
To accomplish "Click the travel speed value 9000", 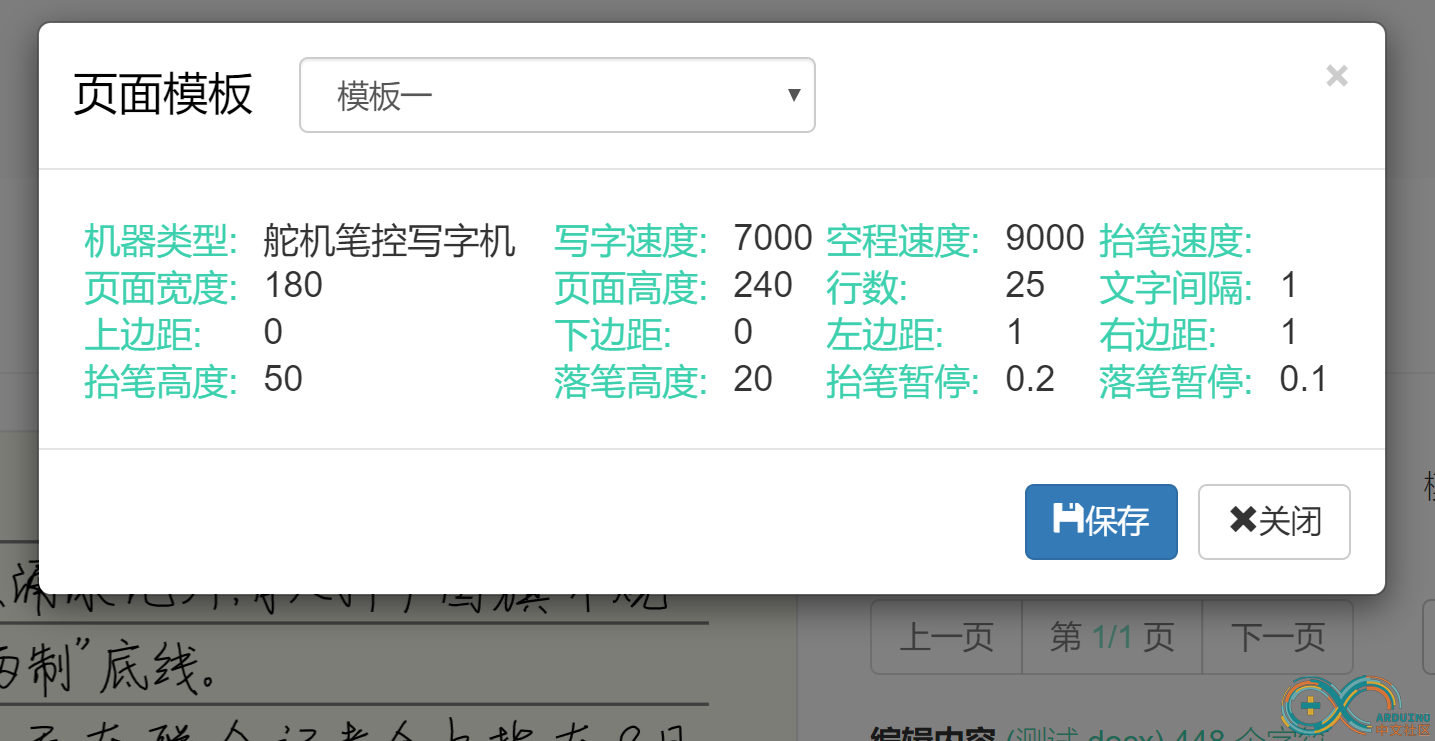I will 1045,238.
